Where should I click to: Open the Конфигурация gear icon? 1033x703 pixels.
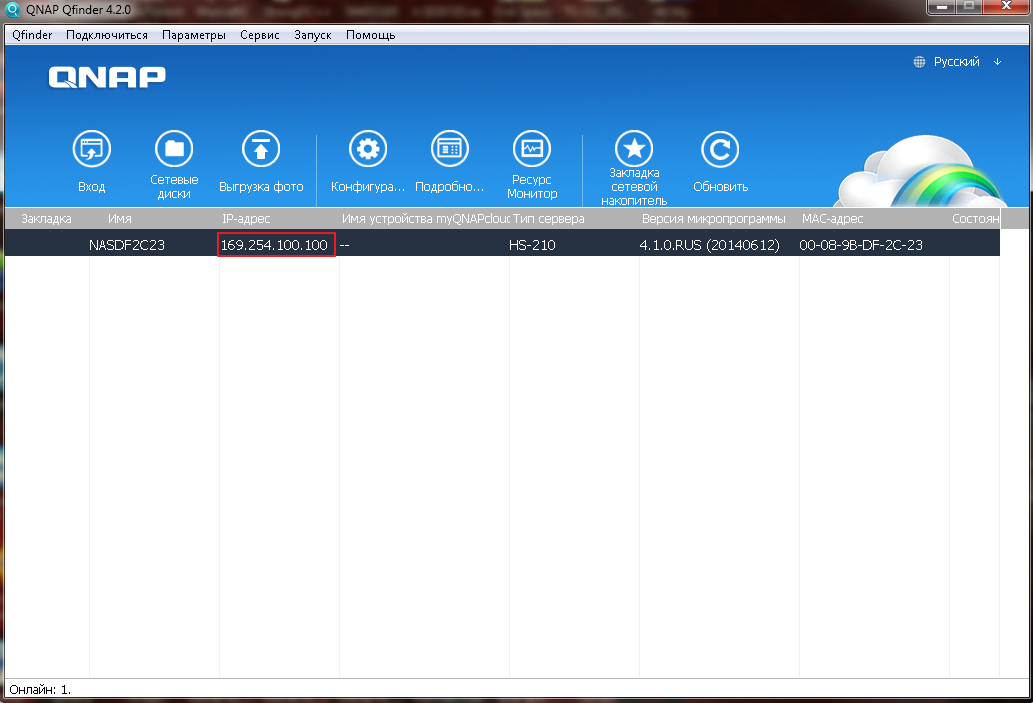368,149
